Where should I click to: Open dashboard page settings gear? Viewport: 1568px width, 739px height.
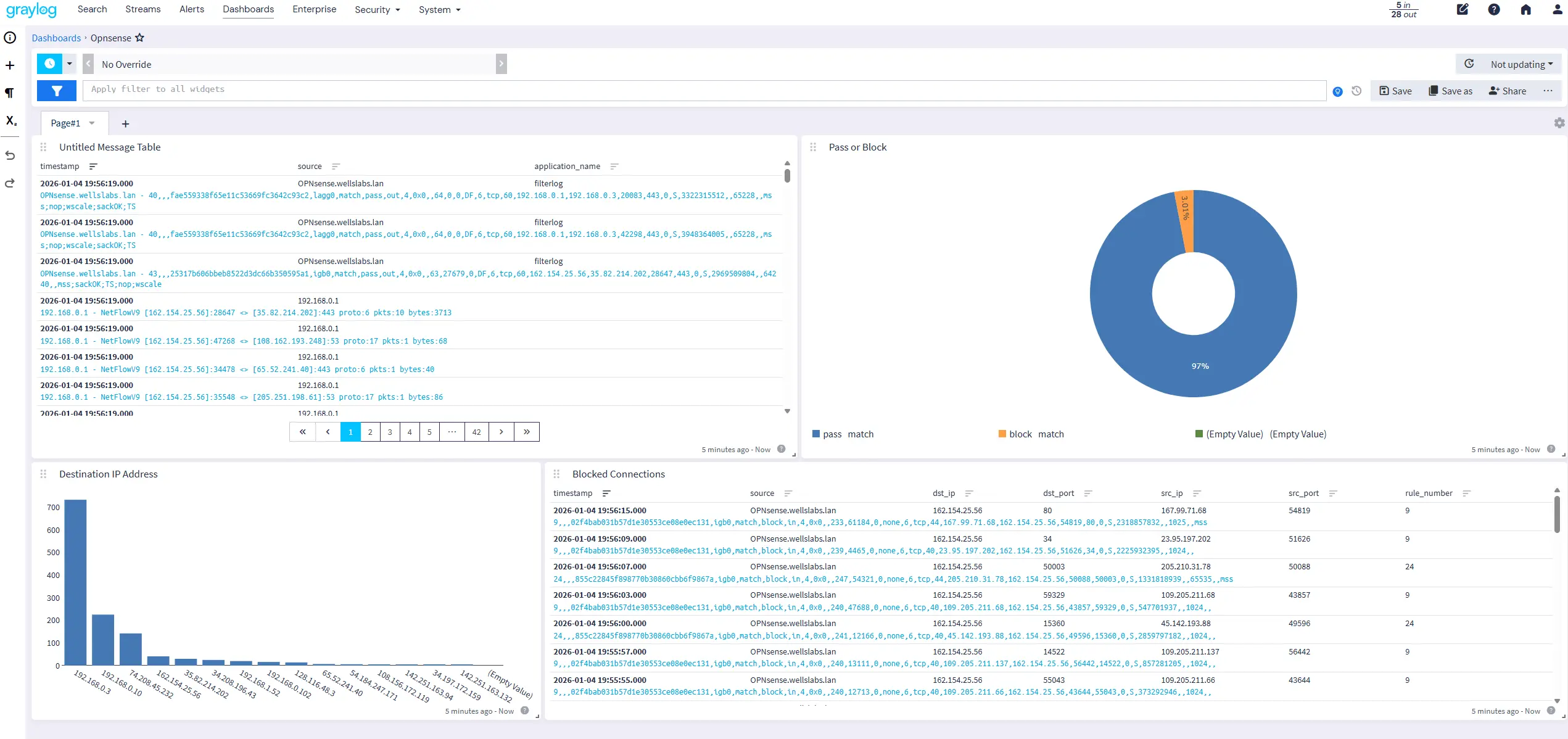(x=1559, y=123)
